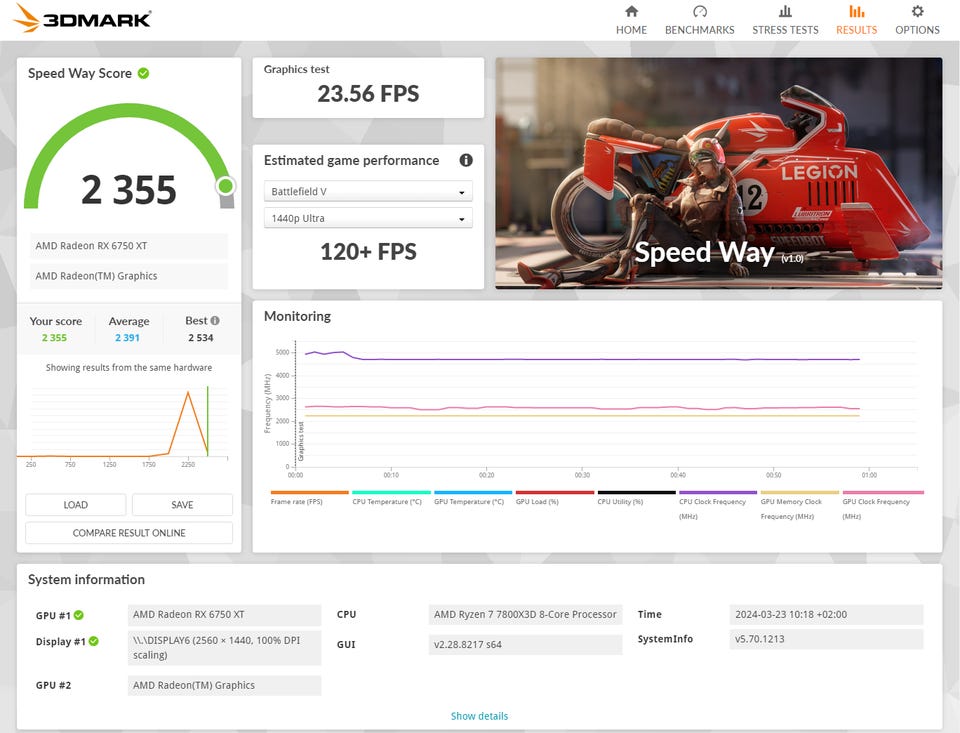
Task: Click COMPARE RESULT ONLINE button
Action: click(129, 533)
